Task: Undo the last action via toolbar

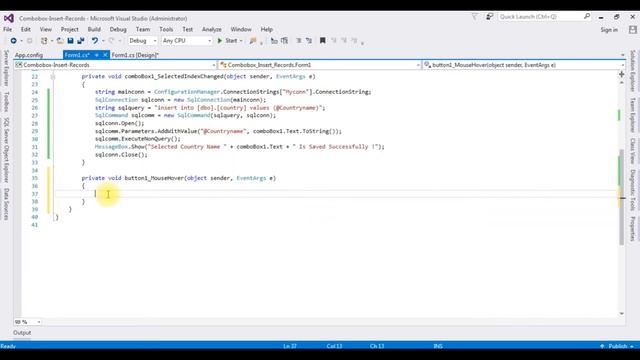Action: (x=95, y=40)
